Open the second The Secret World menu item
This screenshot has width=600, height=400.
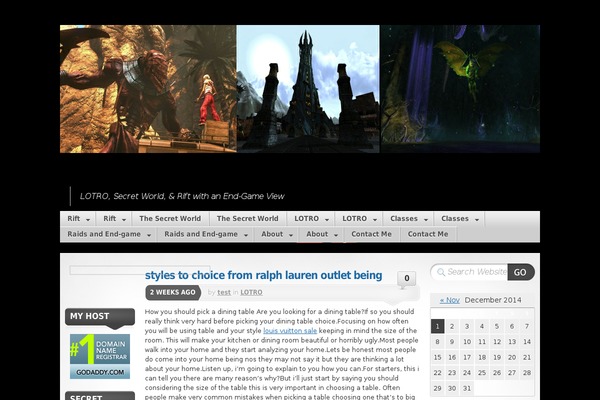(x=248, y=219)
